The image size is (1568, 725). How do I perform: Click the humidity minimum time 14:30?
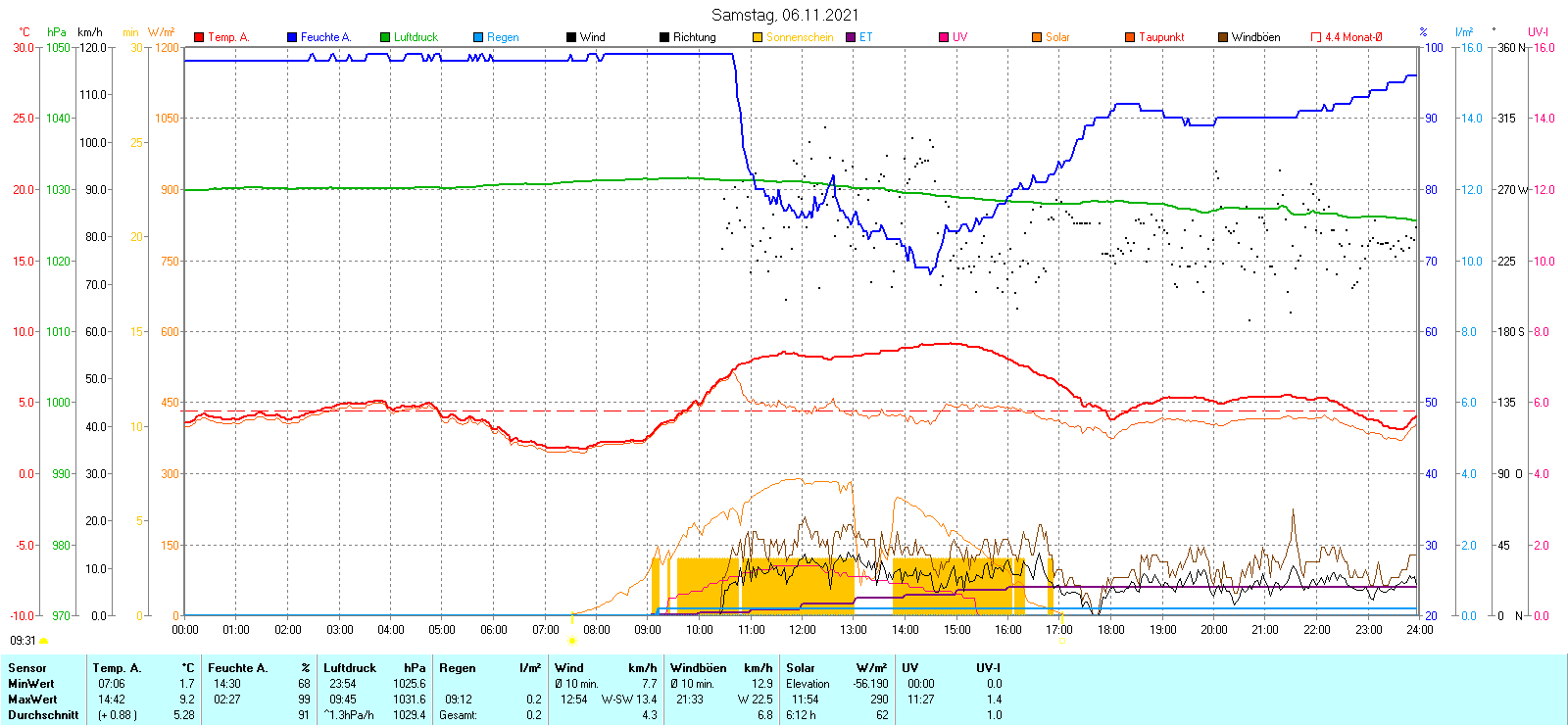(227, 684)
